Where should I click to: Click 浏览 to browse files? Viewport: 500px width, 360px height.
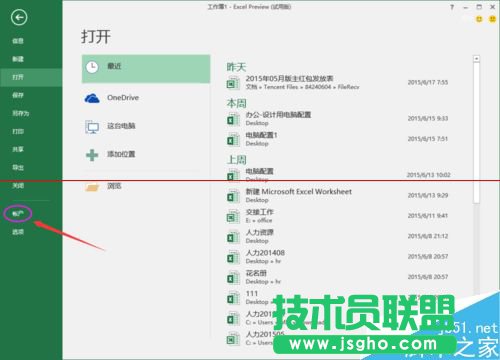click(x=146, y=186)
